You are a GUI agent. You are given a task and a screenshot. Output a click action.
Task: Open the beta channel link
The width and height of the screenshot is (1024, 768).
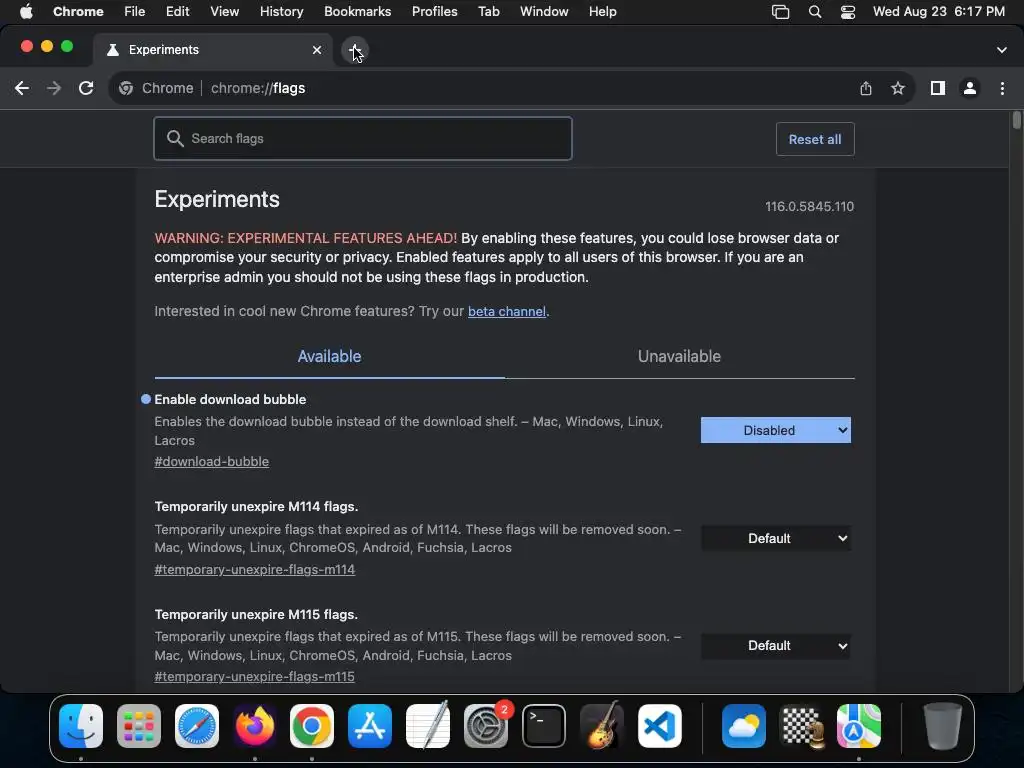(507, 312)
